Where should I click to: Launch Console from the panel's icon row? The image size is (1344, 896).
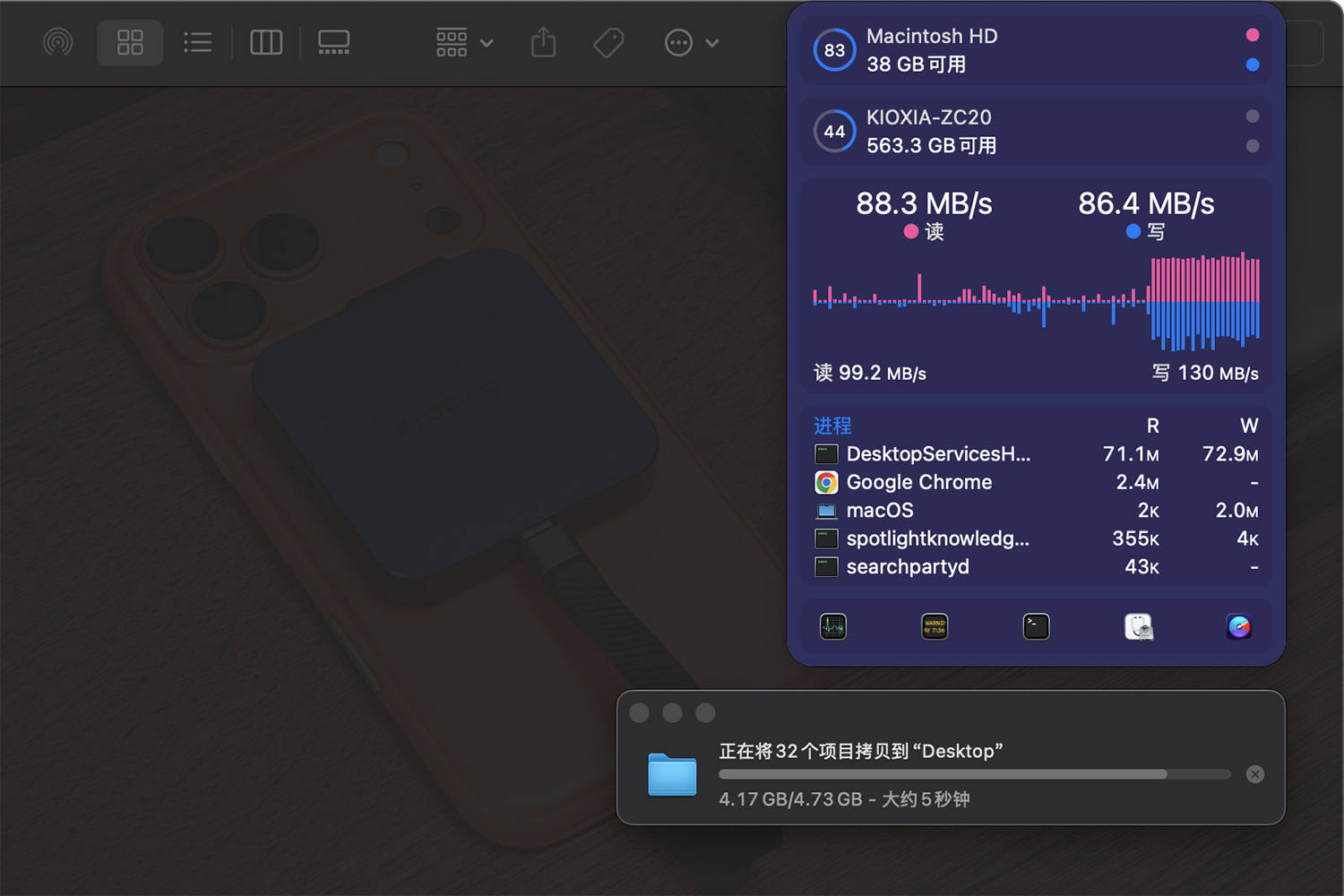pyautogui.click(x=935, y=626)
